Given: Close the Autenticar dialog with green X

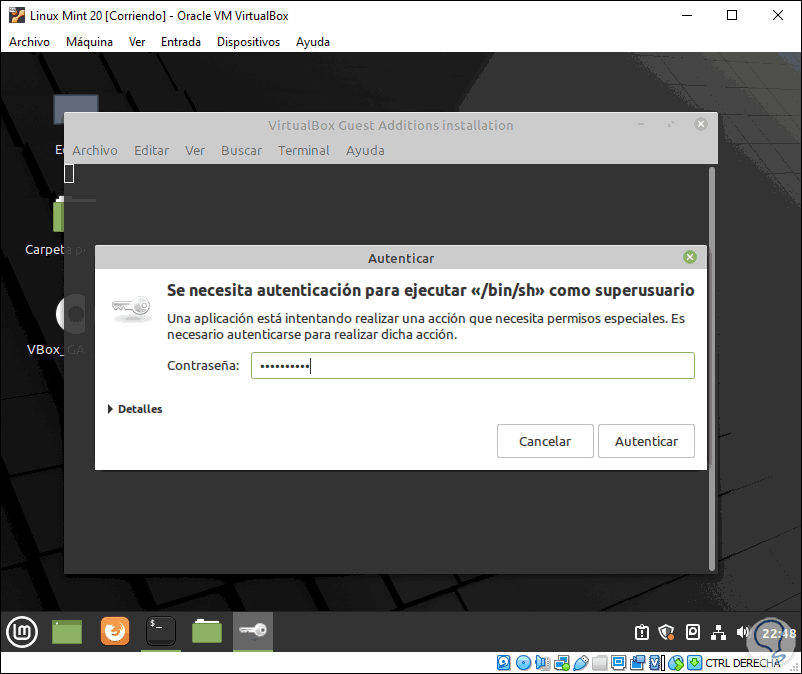Looking at the screenshot, I should pyautogui.click(x=689, y=257).
